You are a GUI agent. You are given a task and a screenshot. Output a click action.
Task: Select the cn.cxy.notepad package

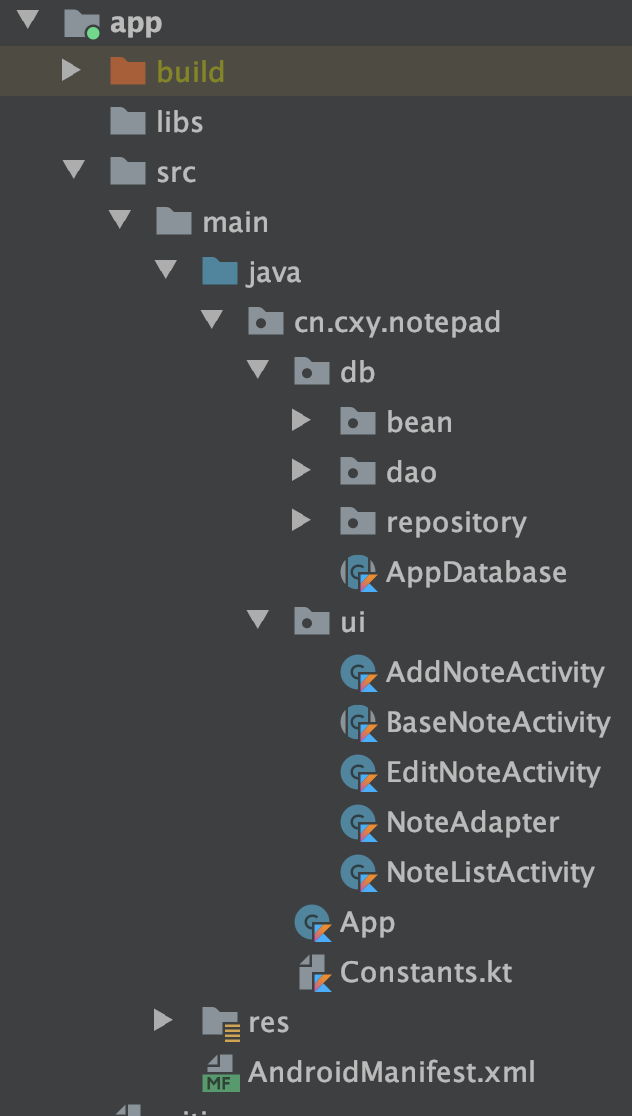coord(397,322)
